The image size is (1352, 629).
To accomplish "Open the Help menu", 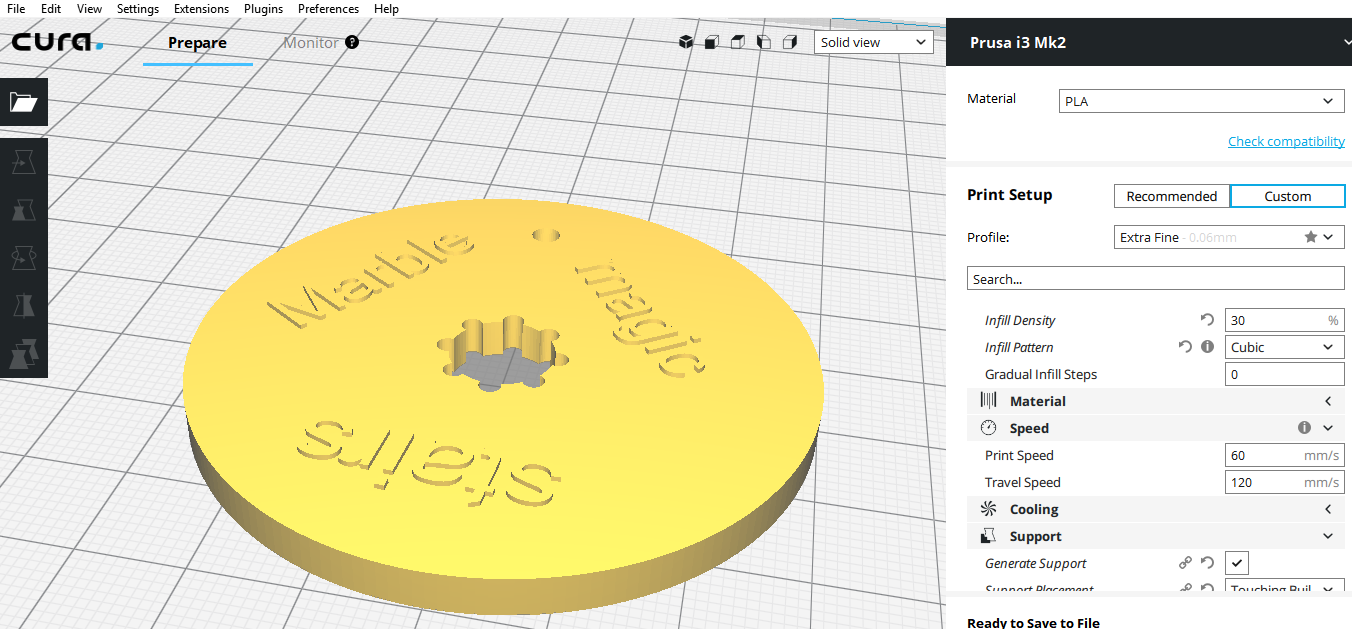I will (386, 9).
